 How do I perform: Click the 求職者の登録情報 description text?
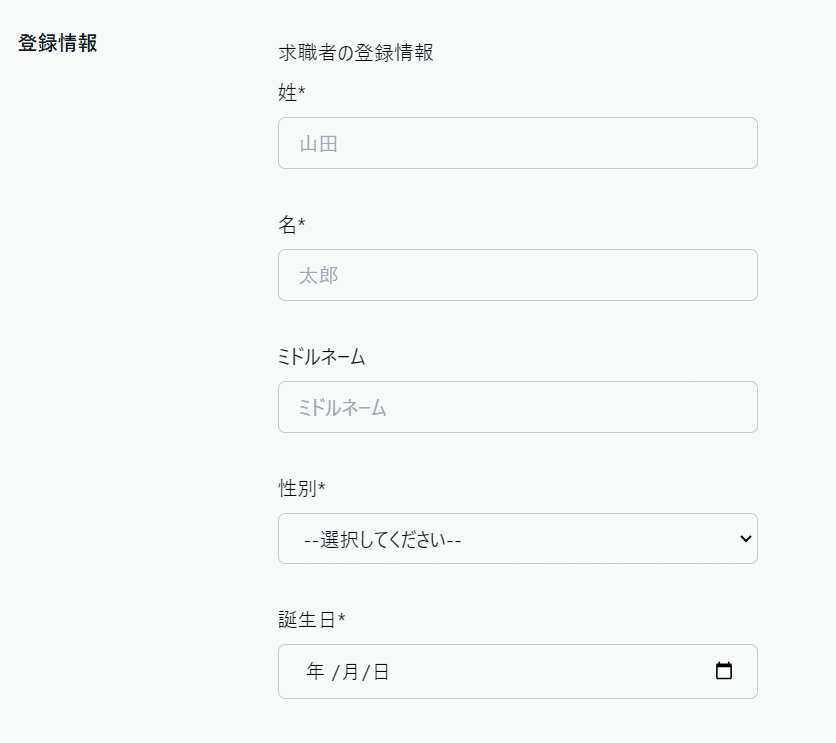click(355, 53)
